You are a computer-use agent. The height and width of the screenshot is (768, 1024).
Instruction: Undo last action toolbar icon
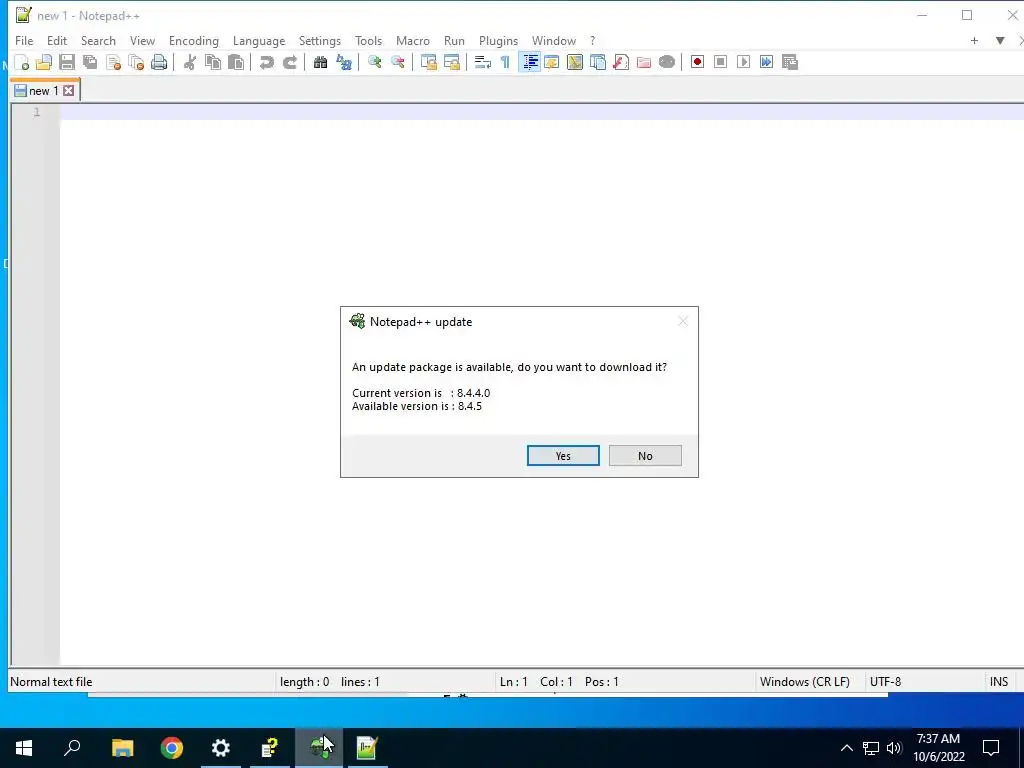pos(266,63)
